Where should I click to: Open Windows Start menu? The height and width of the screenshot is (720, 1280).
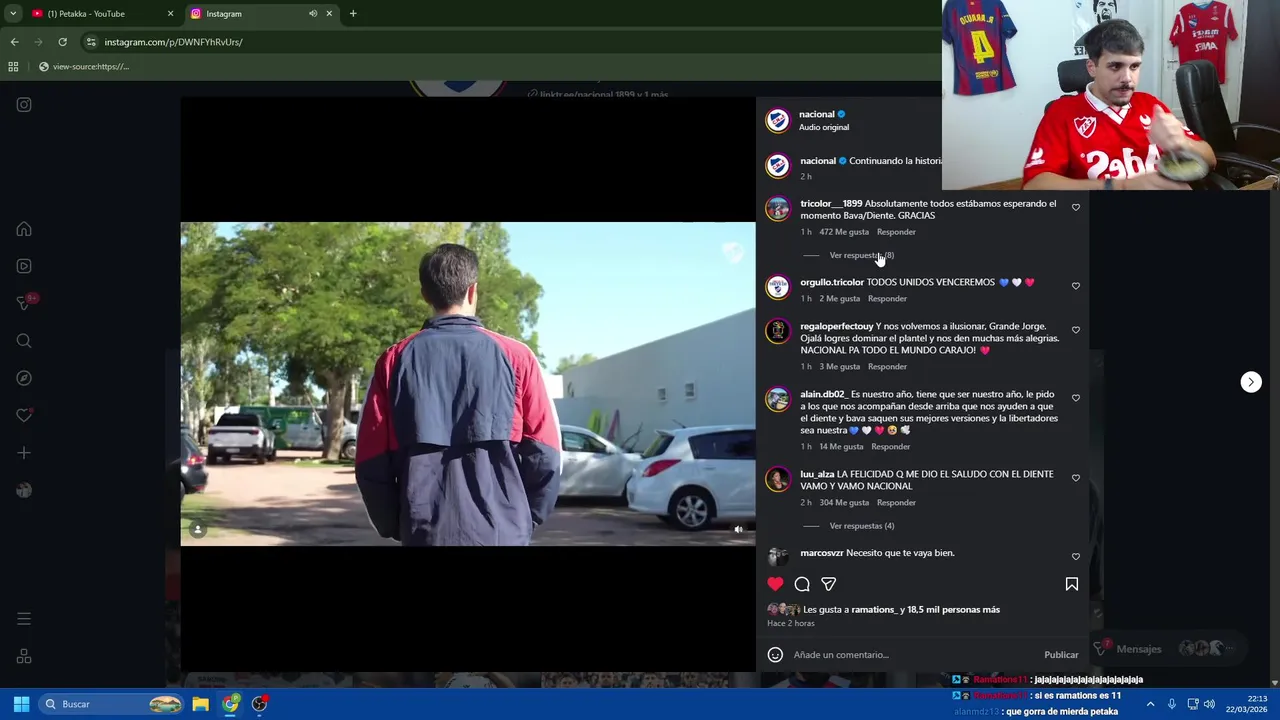click(x=21, y=704)
